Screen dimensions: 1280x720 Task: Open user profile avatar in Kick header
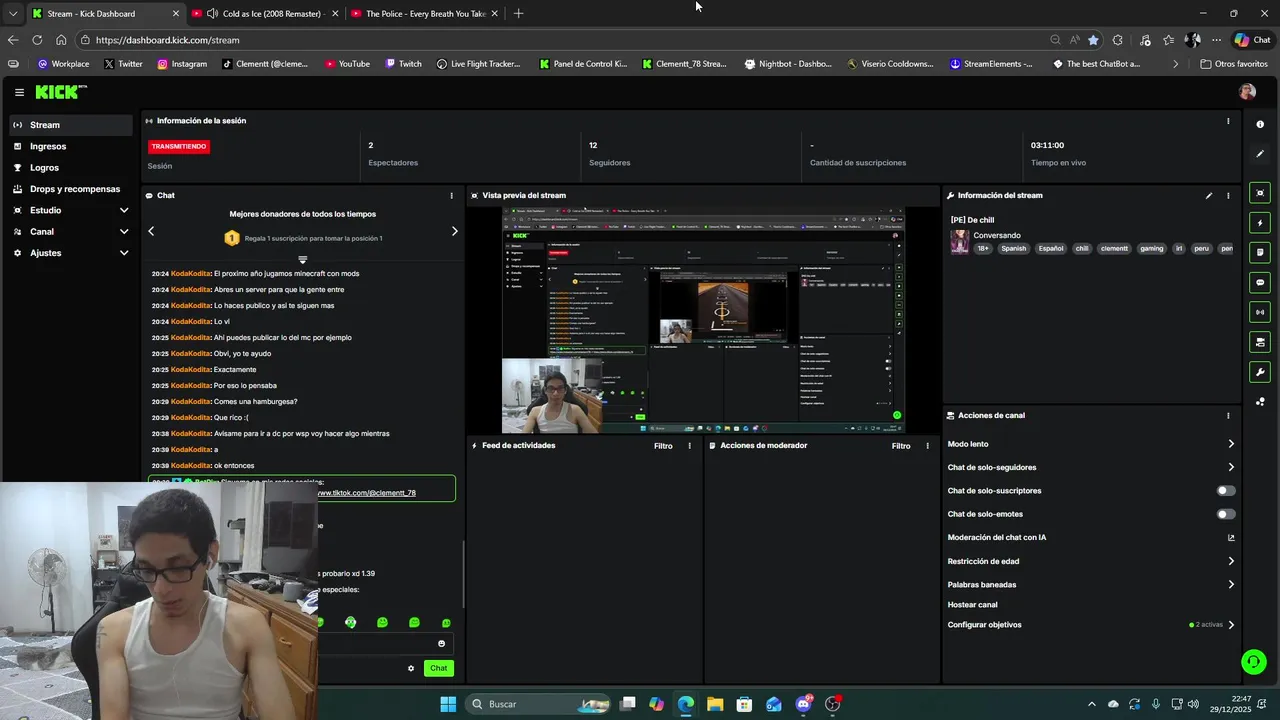tap(1247, 92)
